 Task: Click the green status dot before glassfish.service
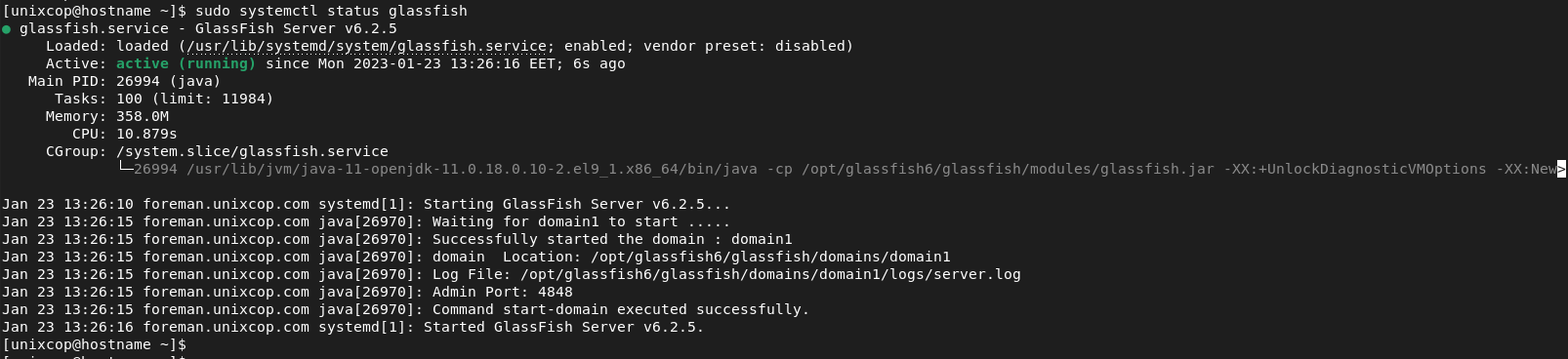(6, 29)
